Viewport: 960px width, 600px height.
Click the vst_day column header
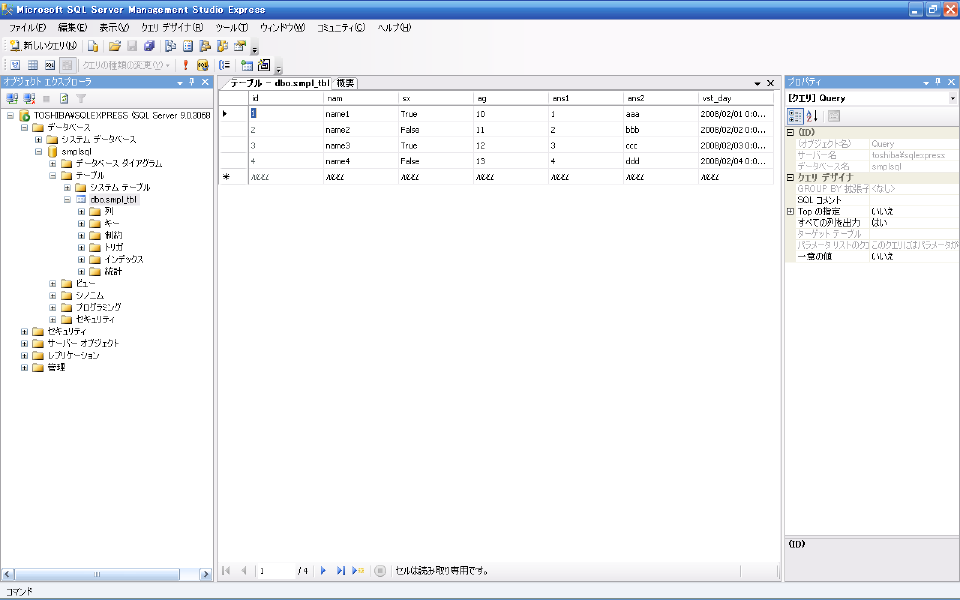[735, 98]
